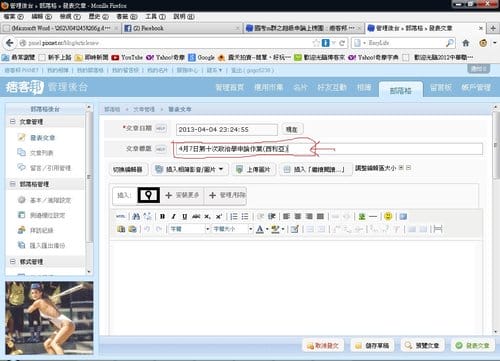The height and width of the screenshot is (361, 500).
Task: Go to the 帳戶管理 navigation tab
Action: click(476, 87)
